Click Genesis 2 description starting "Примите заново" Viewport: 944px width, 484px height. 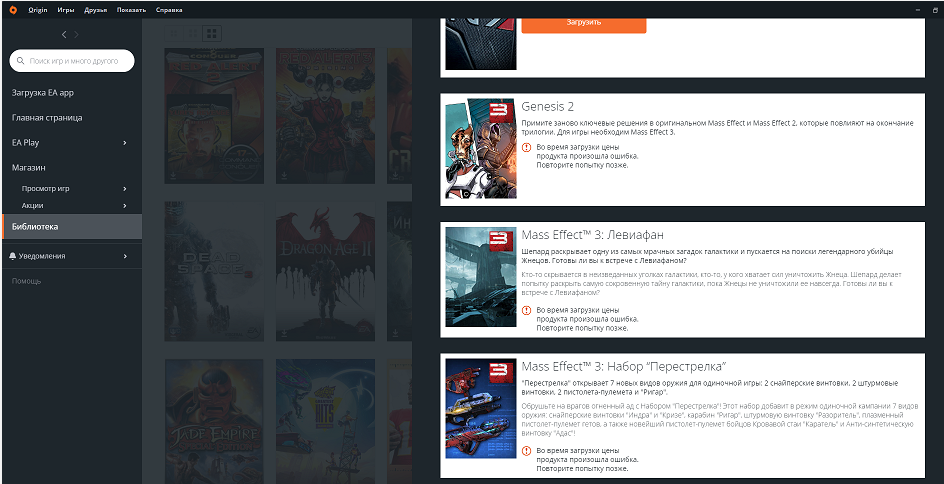tap(717, 127)
